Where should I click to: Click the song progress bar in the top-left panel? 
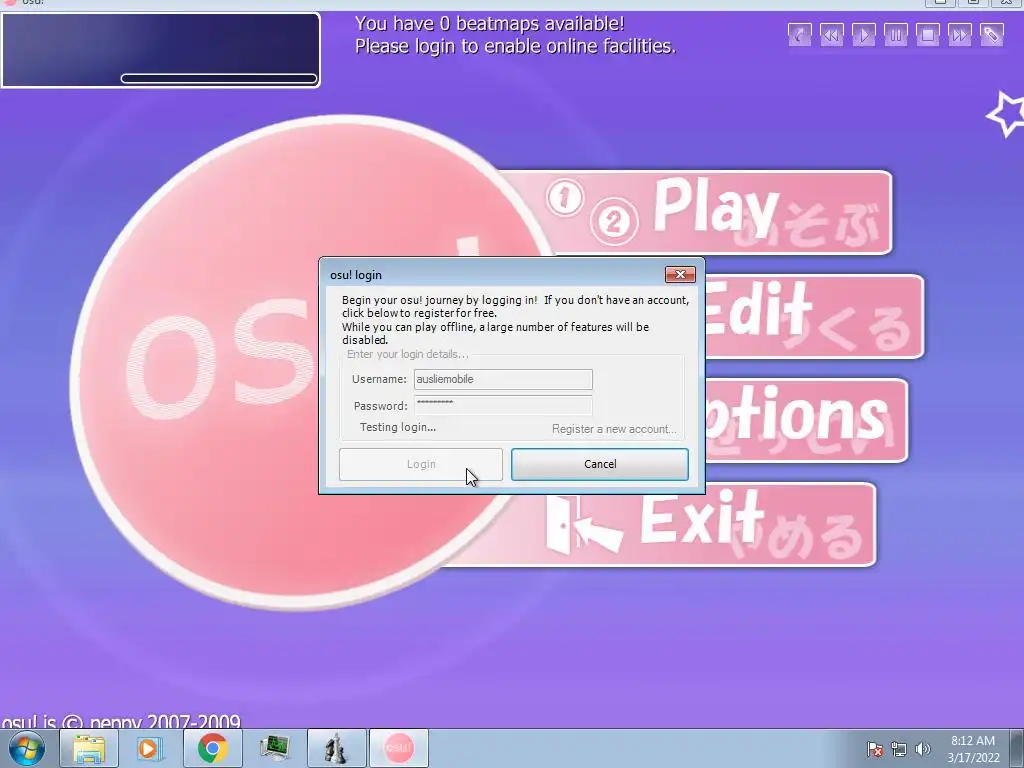coord(219,78)
